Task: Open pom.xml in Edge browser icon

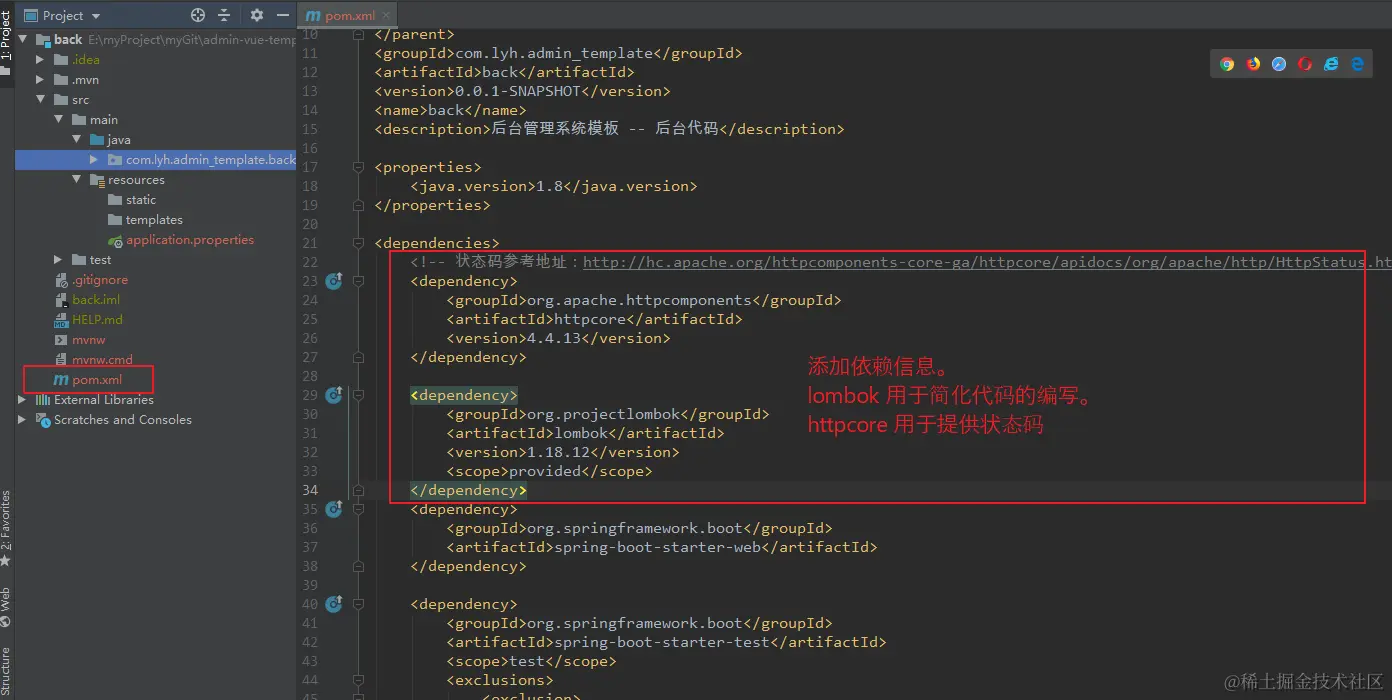Action: pyautogui.click(x=1357, y=64)
